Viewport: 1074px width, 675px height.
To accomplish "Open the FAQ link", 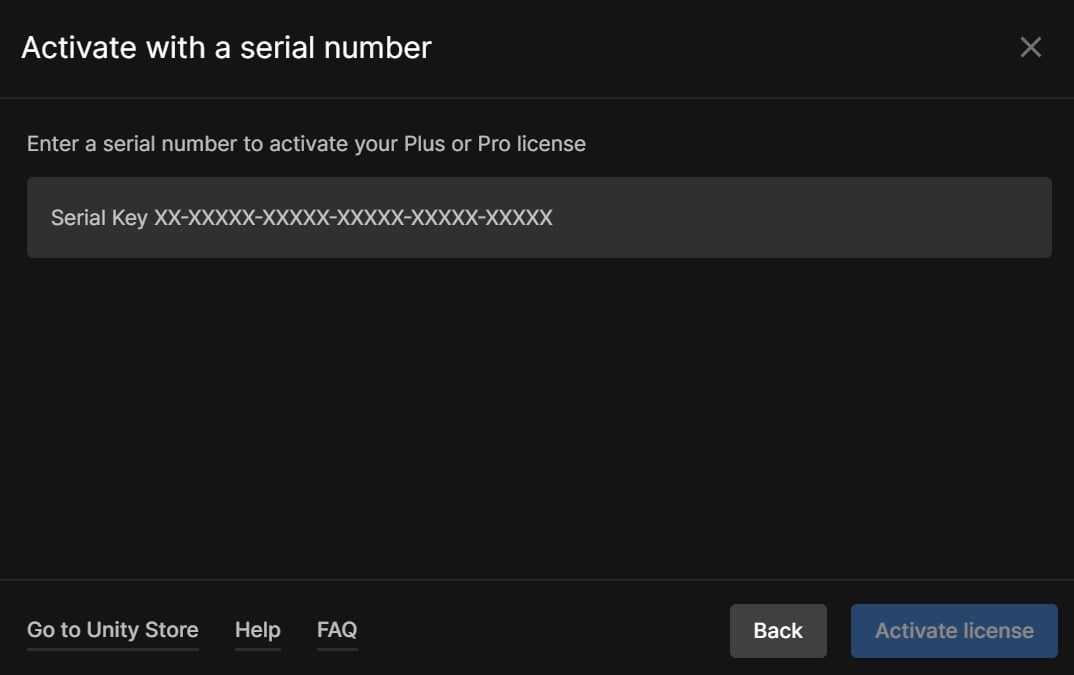I will [x=336, y=630].
